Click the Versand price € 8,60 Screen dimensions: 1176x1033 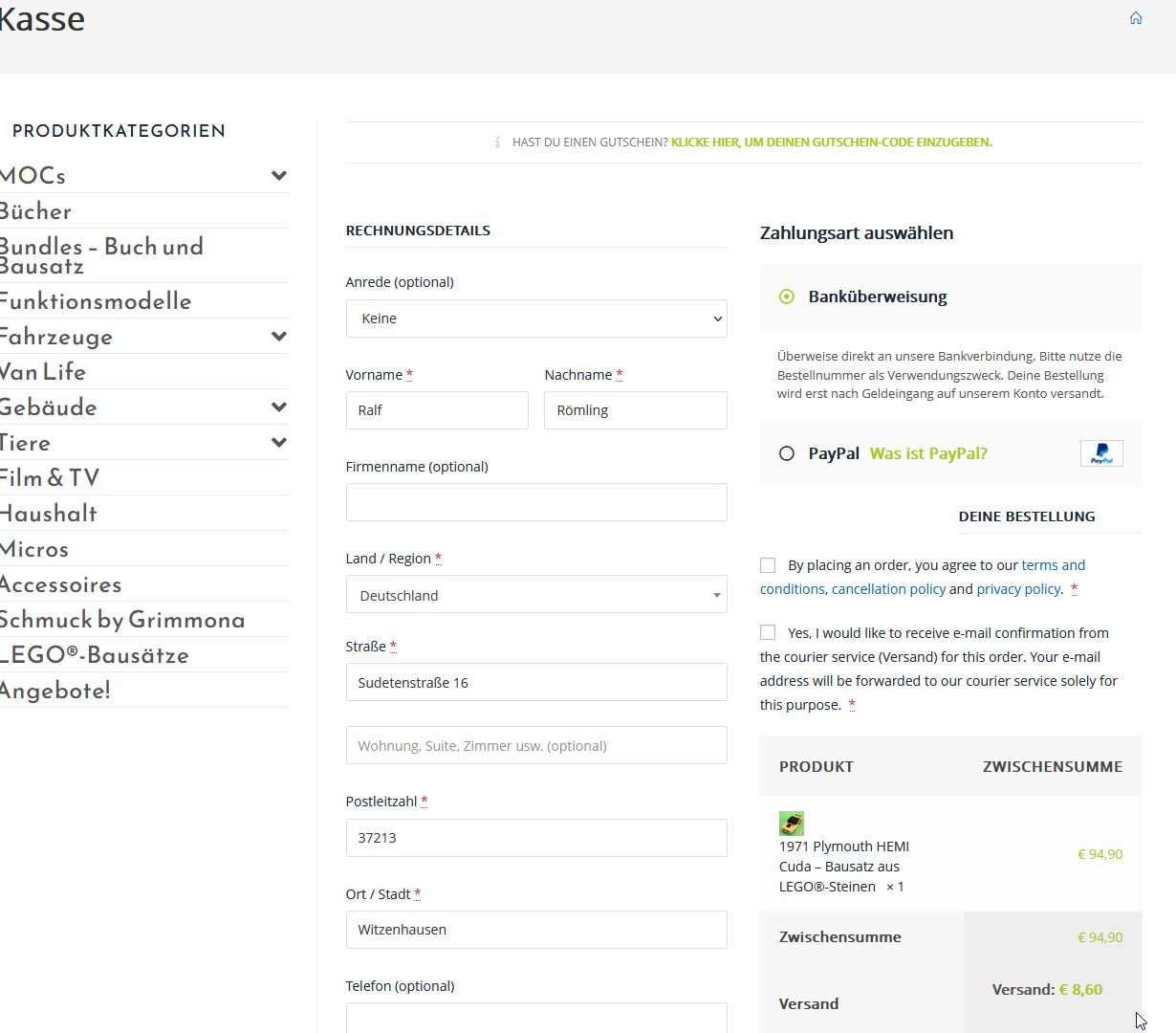[1080, 990]
